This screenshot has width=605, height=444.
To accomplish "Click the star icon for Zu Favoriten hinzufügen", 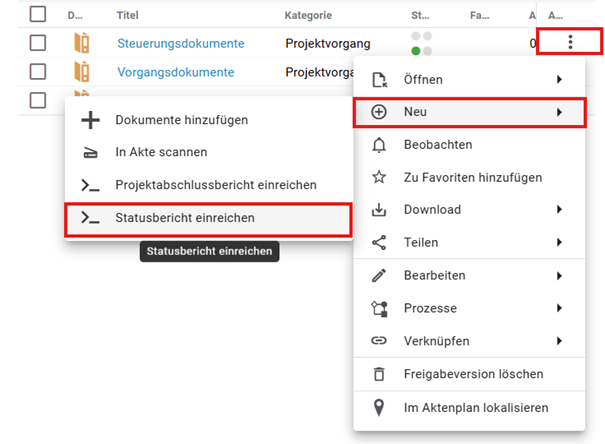I will 379,177.
